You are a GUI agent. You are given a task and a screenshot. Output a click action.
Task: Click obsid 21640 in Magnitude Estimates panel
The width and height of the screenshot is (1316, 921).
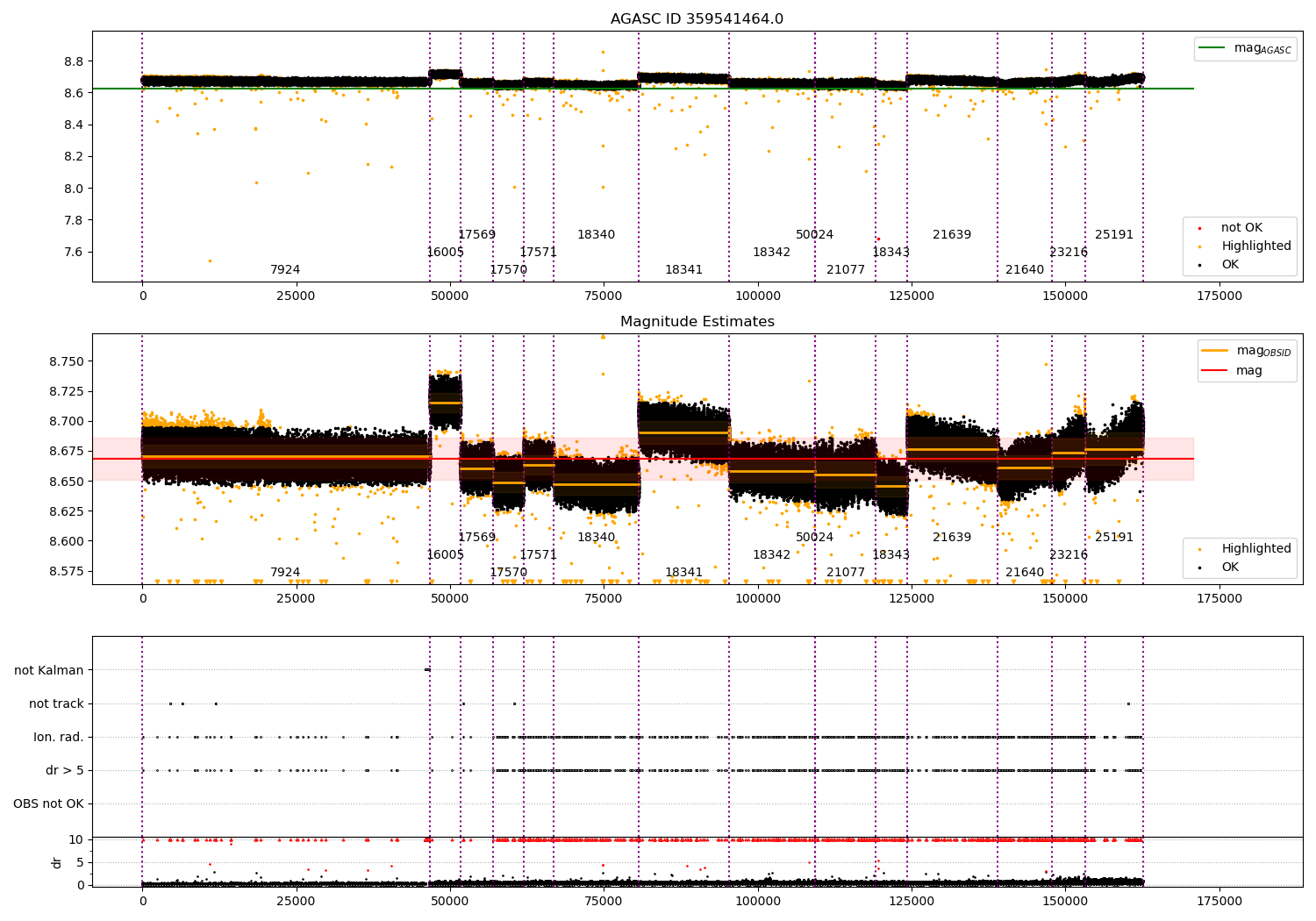1025,573
